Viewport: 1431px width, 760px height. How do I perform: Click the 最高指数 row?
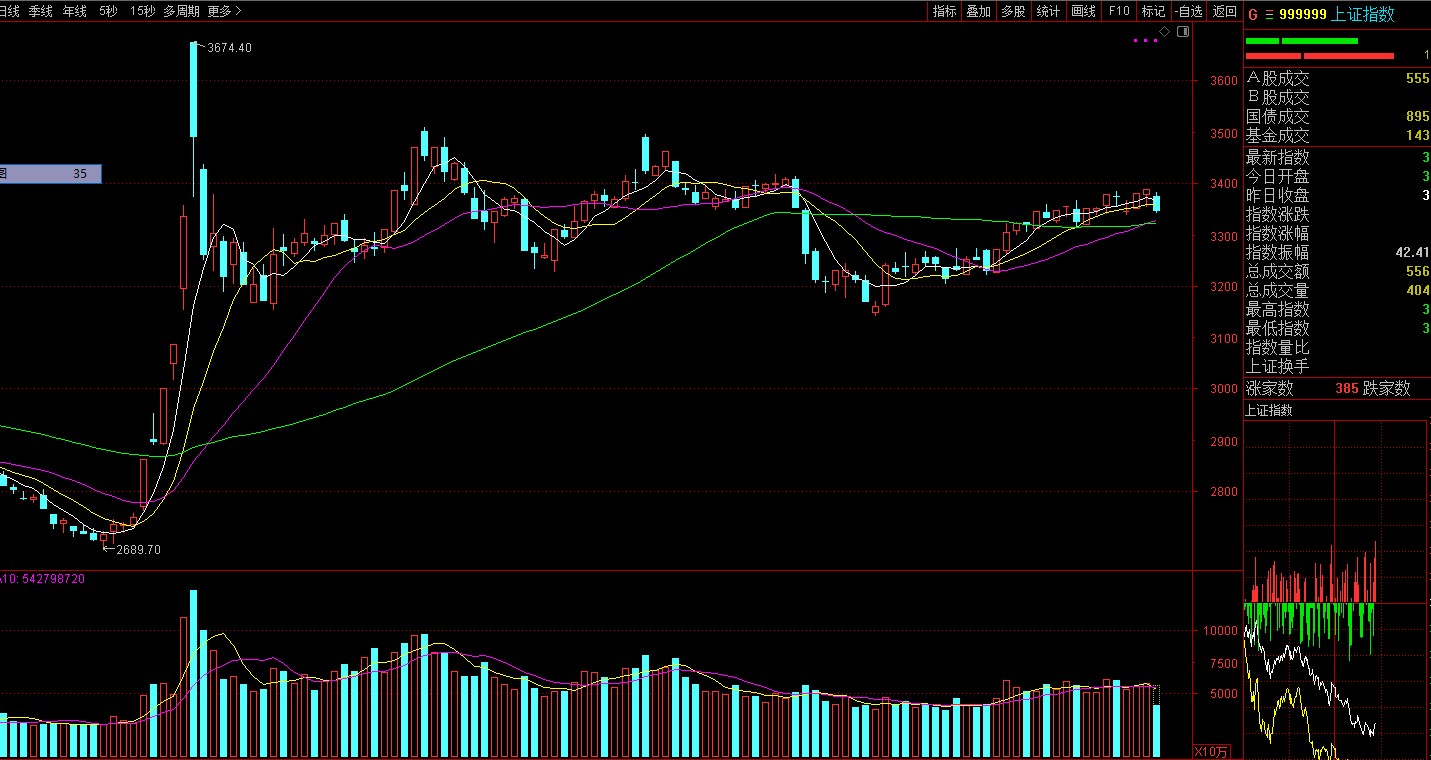[x=1337, y=309]
